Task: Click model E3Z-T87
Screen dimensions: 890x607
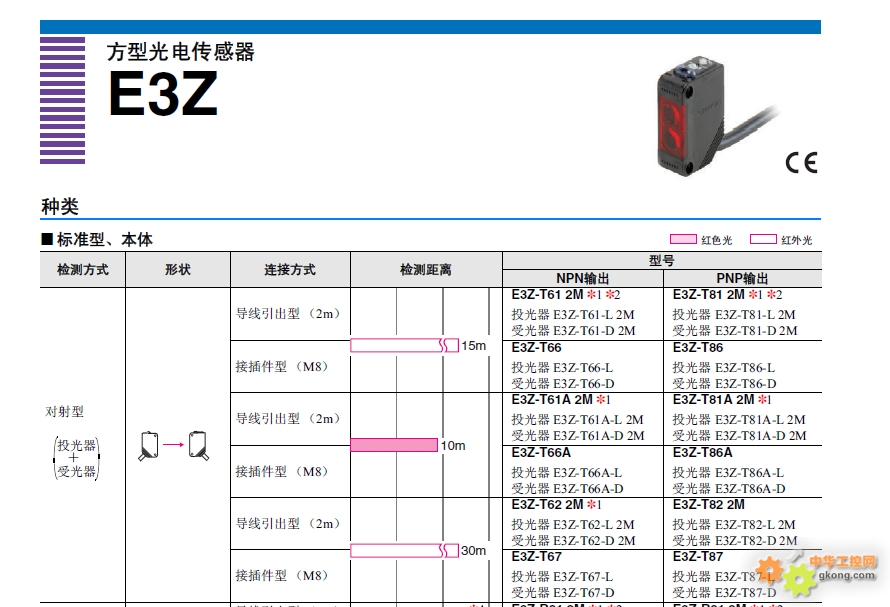Action: [698, 556]
